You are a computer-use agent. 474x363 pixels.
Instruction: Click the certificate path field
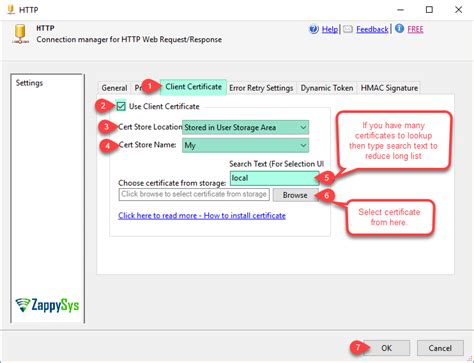(194, 194)
